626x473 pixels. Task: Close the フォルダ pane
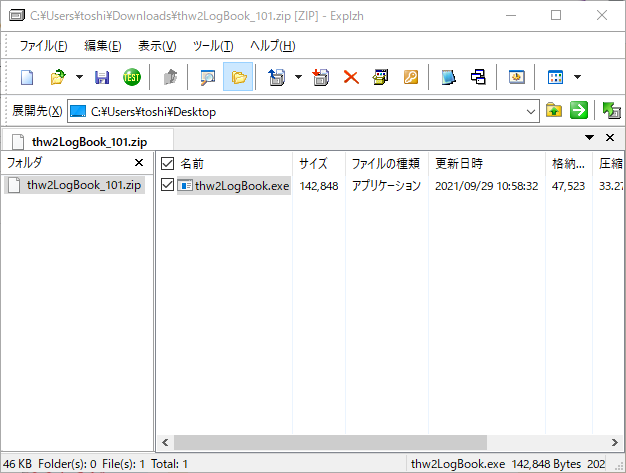pyautogui.click(x=139, y=162)
